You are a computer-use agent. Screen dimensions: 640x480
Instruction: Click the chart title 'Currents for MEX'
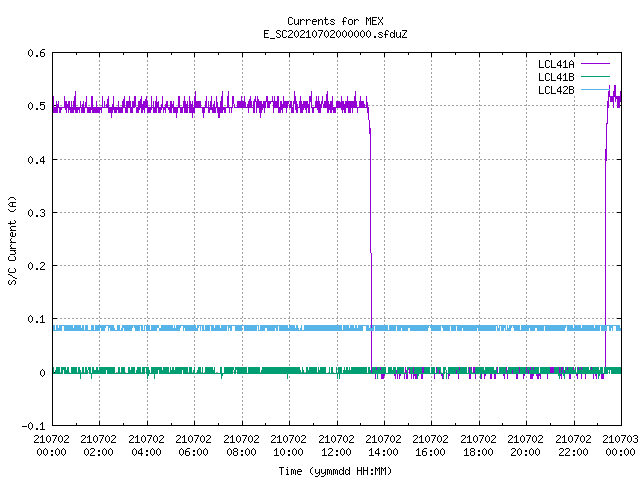click(x=335, y=21)
